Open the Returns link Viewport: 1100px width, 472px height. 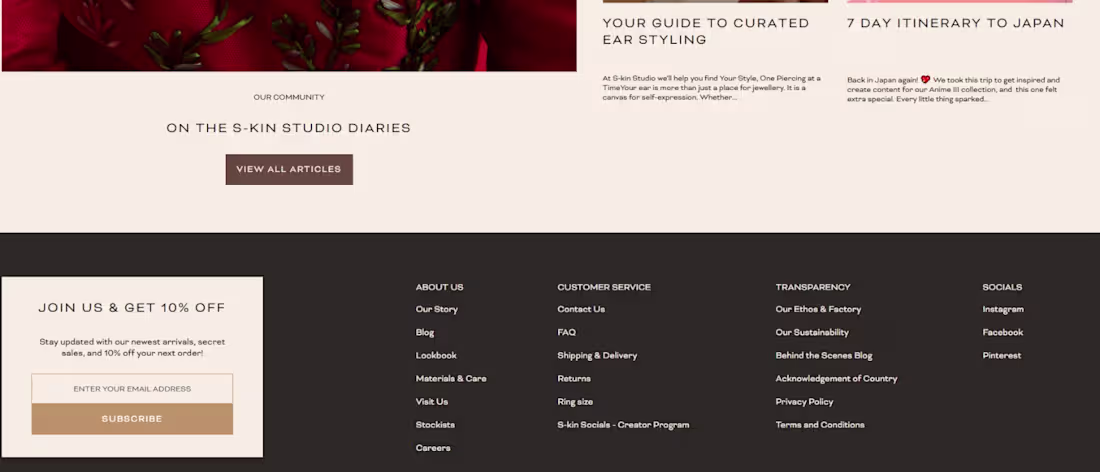click(574, 379)
